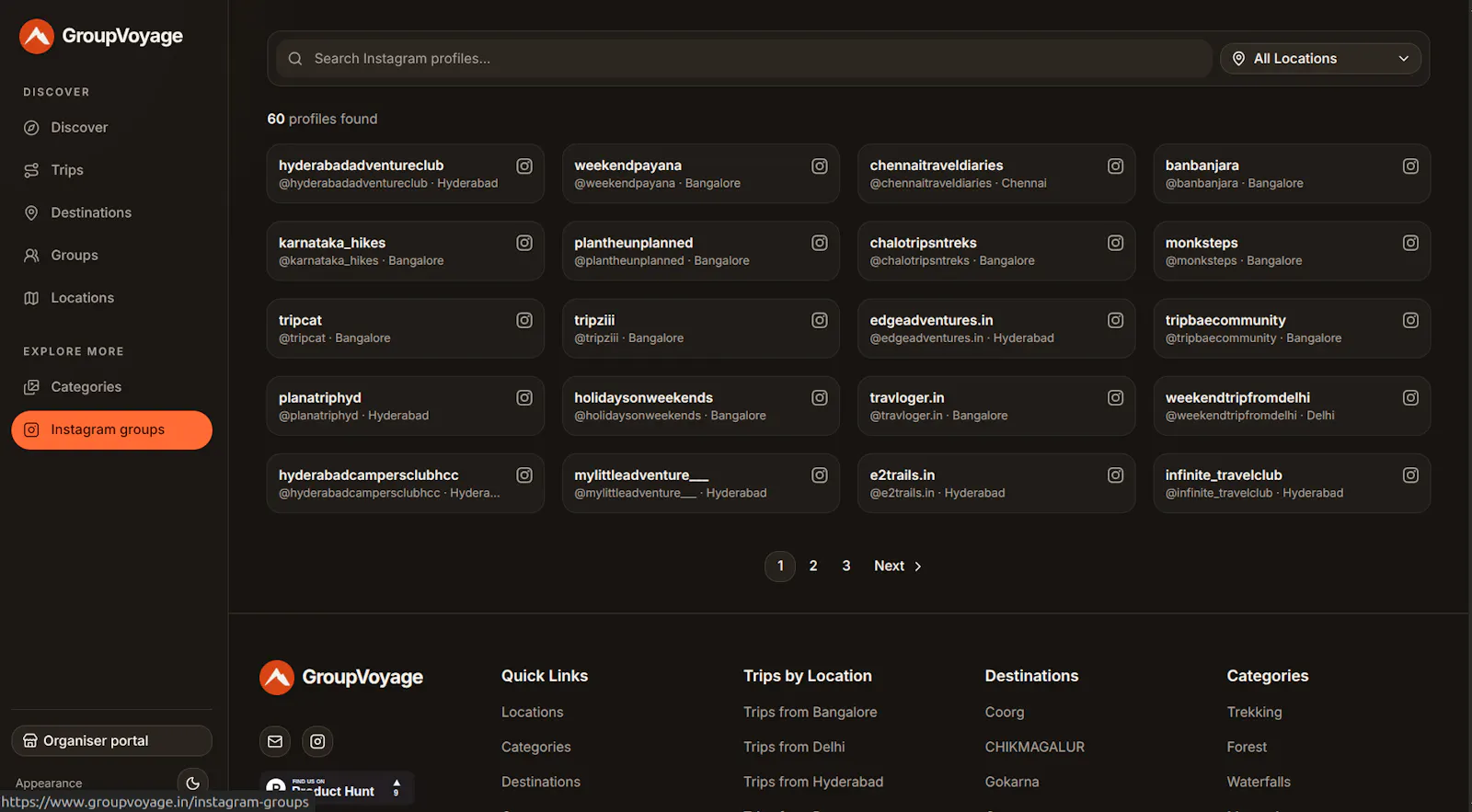
Task: Open Trekking category footer link
Action: pos(1254,713)
